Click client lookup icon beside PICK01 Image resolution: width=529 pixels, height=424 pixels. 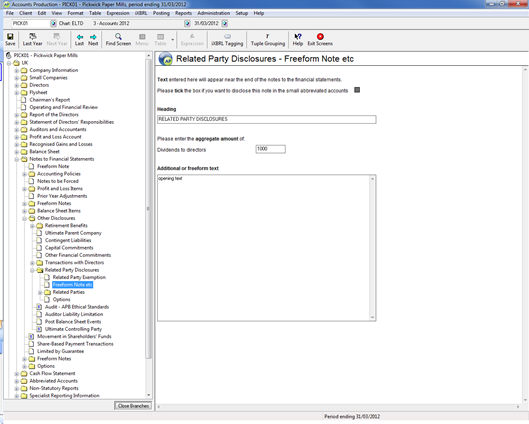click(x=53, y=23)
